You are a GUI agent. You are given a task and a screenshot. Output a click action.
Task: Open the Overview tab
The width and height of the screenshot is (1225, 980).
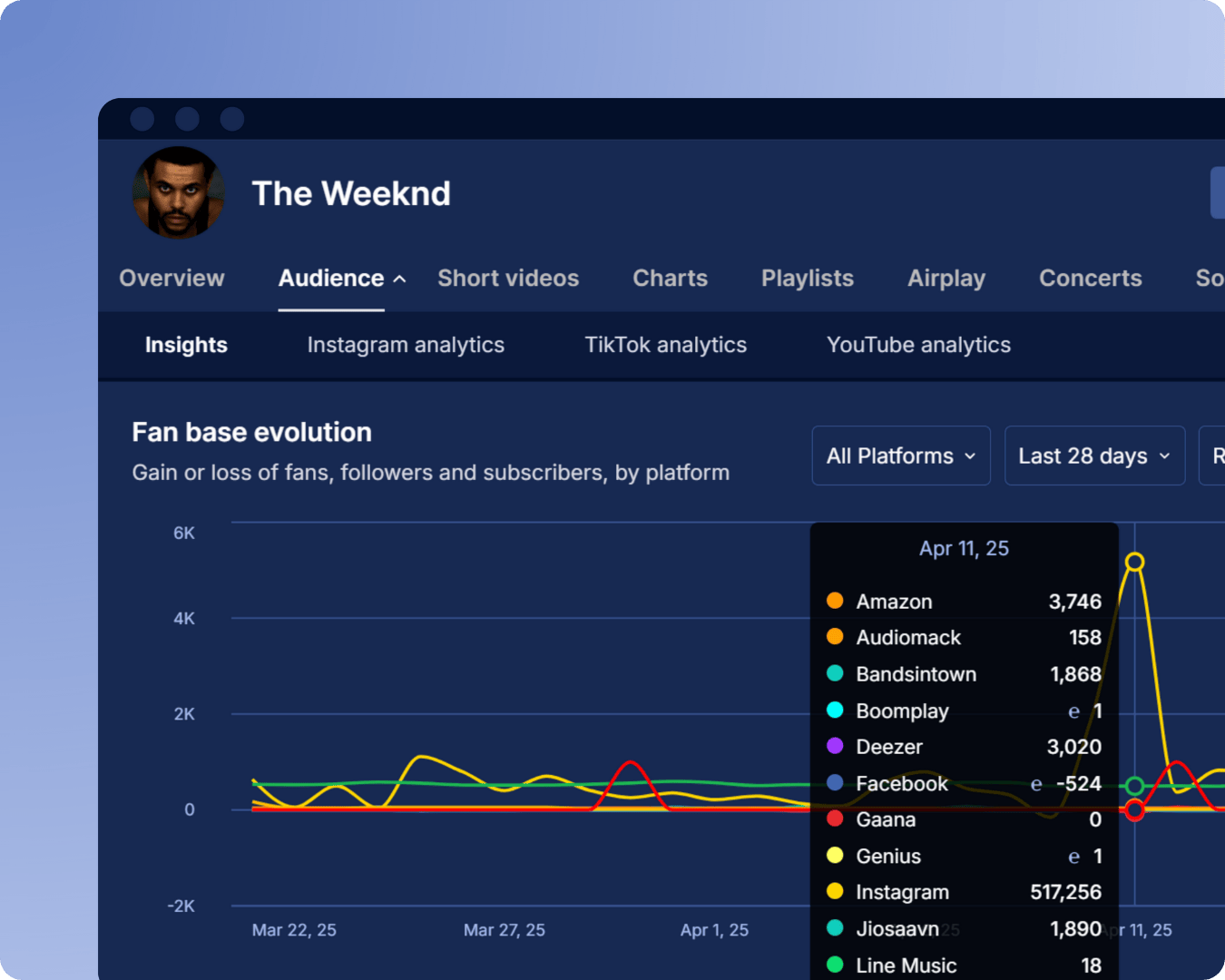[x=171, y=279]
